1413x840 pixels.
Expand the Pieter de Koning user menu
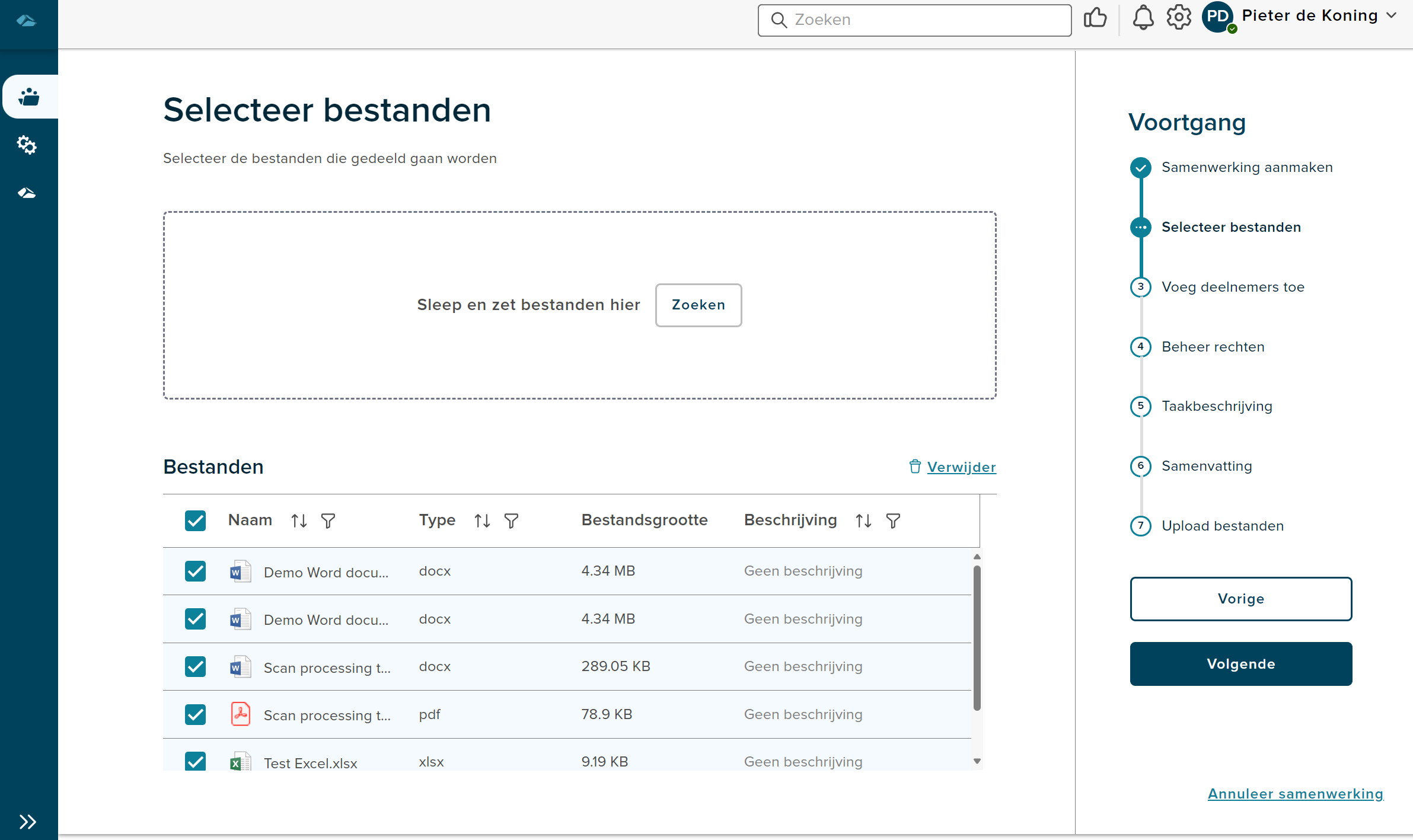(1392, 15)
